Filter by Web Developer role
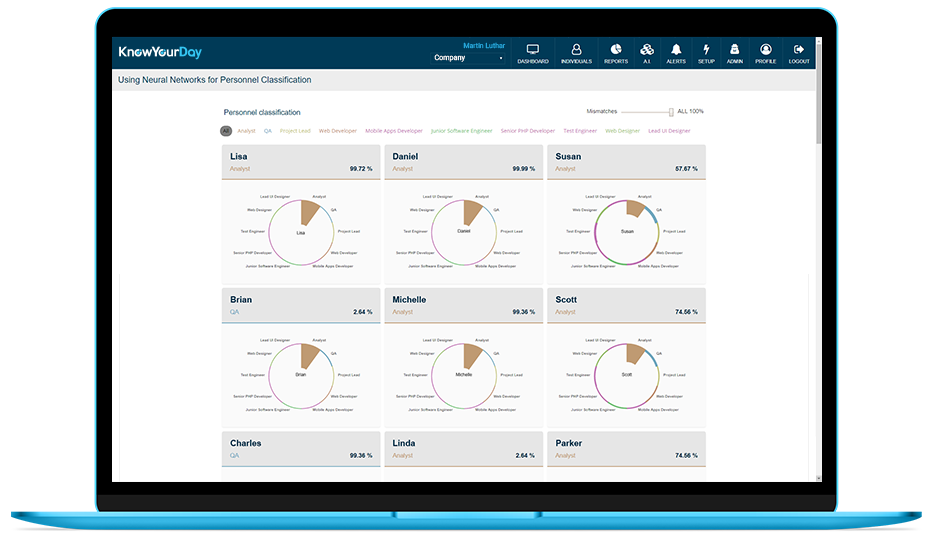Image resolution: width=934 pixels, height=539 pixels. (x=338, y=131)
